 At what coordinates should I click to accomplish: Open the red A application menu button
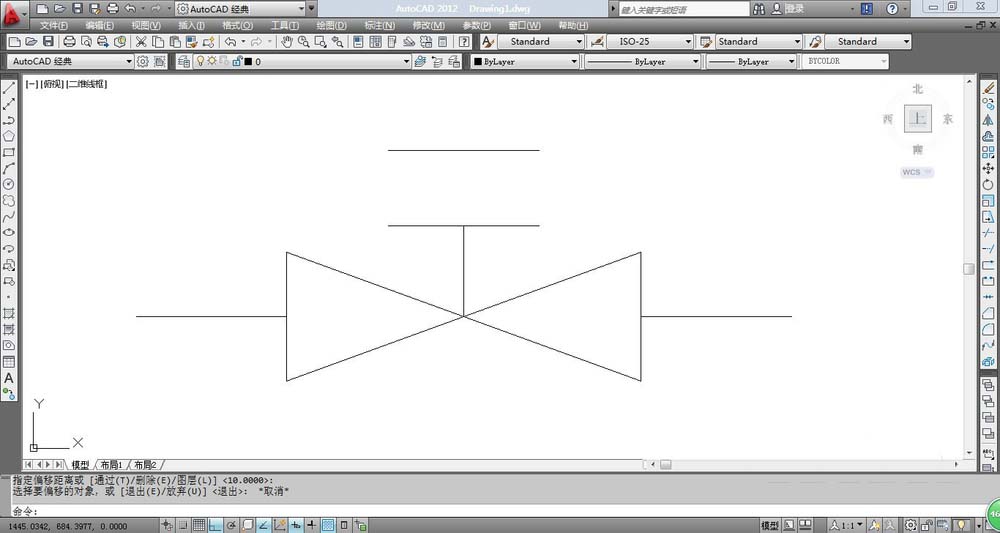14,13
